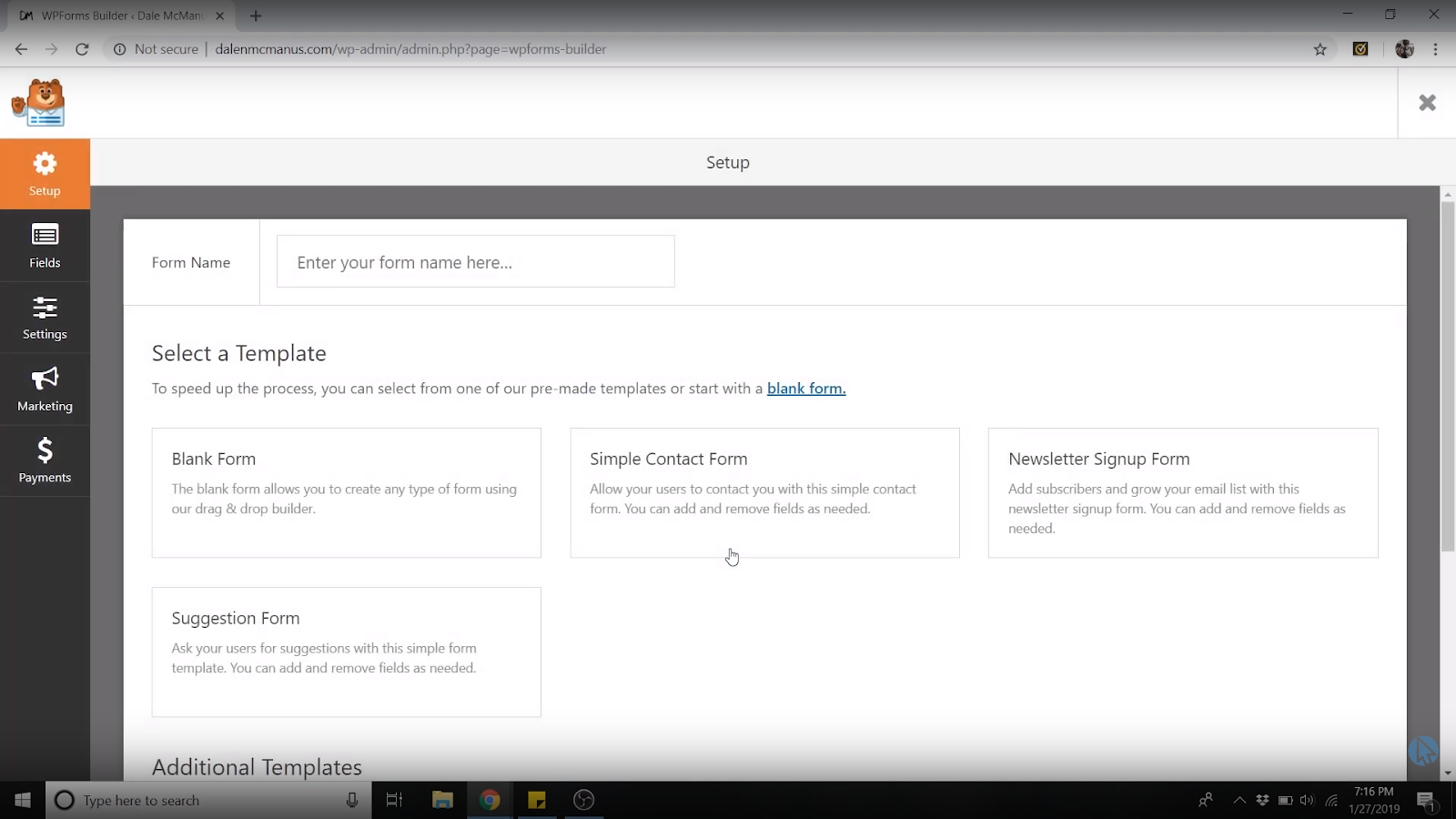The height and width of the screenshot is (819, 1456).
Task: Follow the blank form link
Action: point(806,389)
